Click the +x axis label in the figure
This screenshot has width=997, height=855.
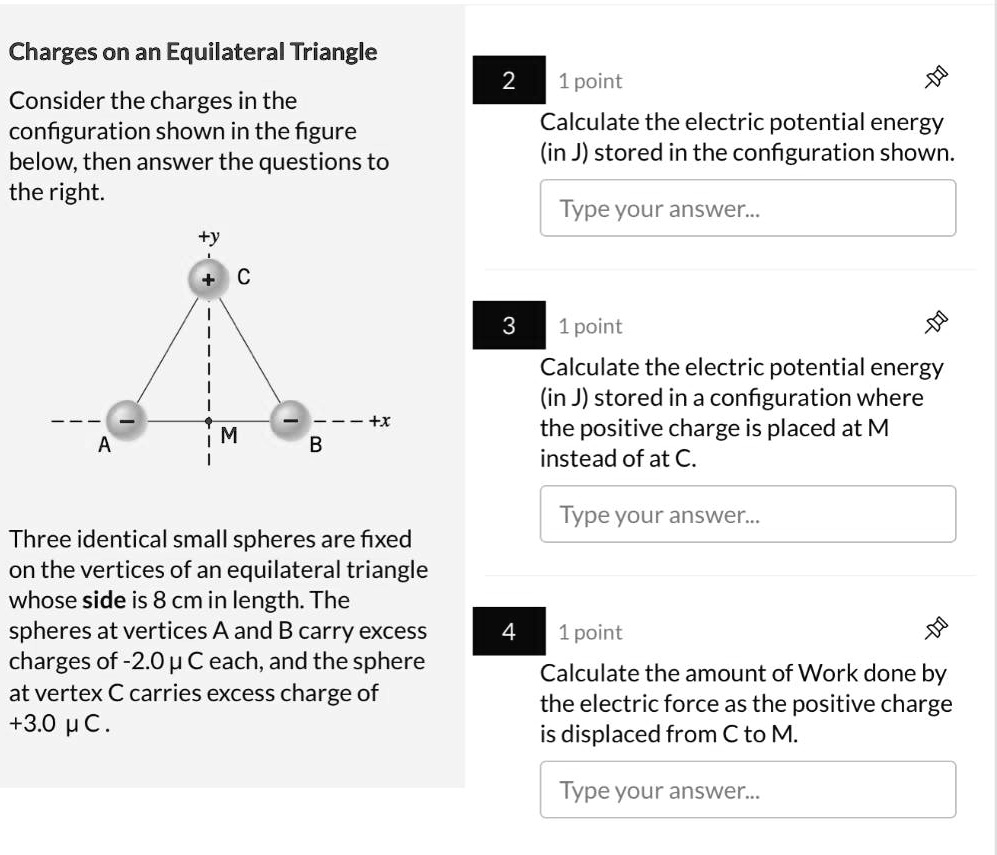[379, 420]
